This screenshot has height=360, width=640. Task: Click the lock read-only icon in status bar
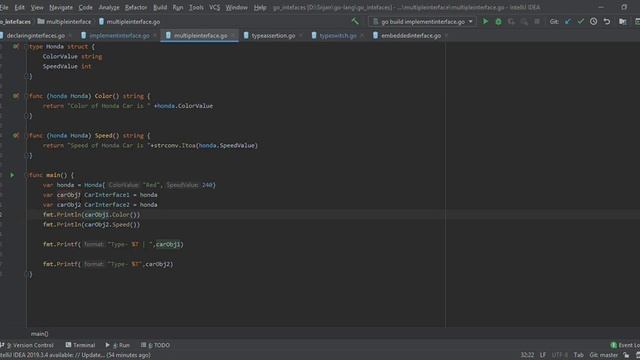point(626,355)
